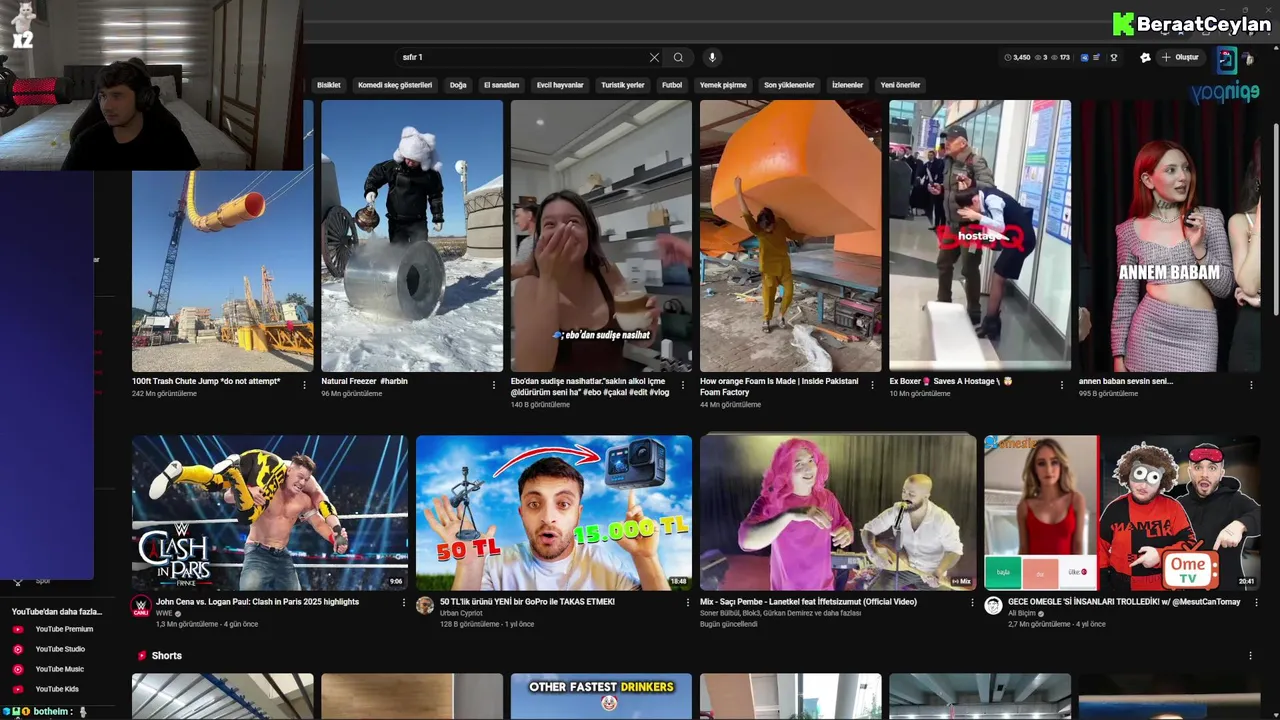Open YouTube Premium link in sidebar

point(64,629)
